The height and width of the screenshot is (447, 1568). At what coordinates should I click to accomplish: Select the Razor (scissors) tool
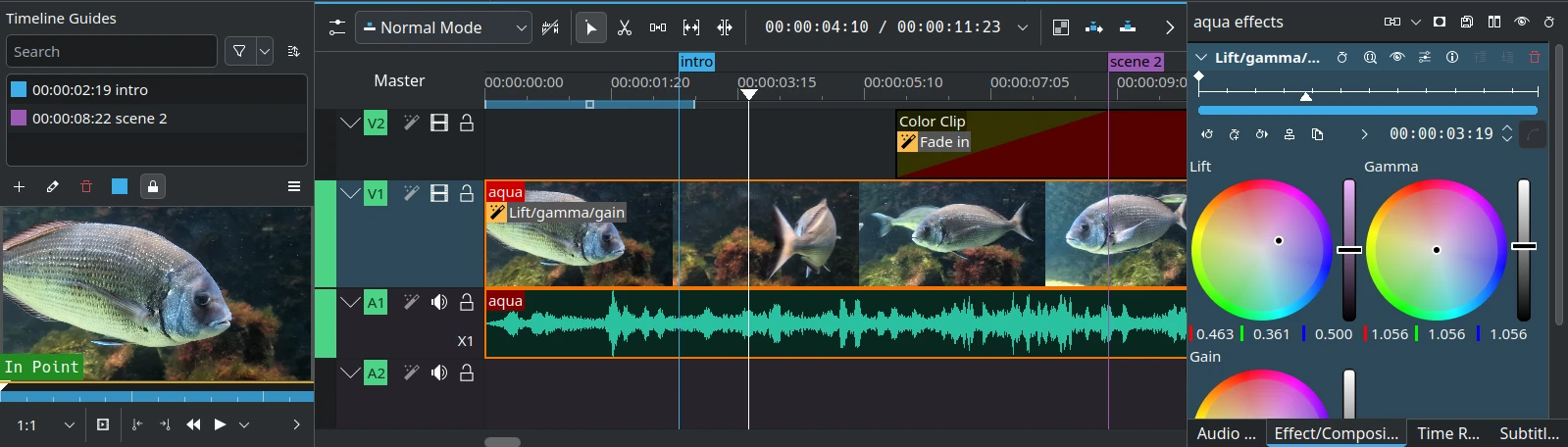tap(625, 27)
